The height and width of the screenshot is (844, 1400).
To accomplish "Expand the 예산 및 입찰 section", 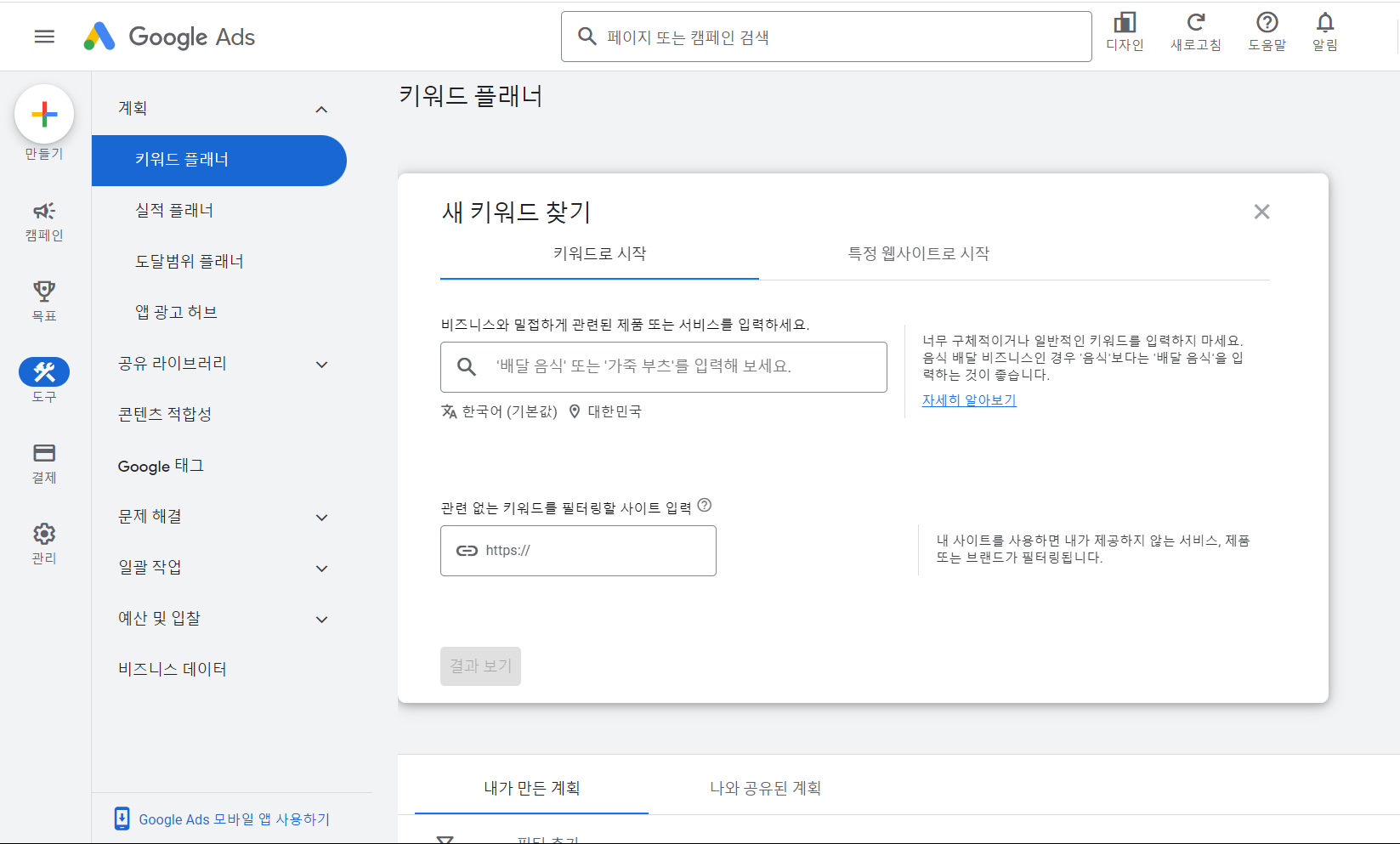I will [x=321, y=619].
